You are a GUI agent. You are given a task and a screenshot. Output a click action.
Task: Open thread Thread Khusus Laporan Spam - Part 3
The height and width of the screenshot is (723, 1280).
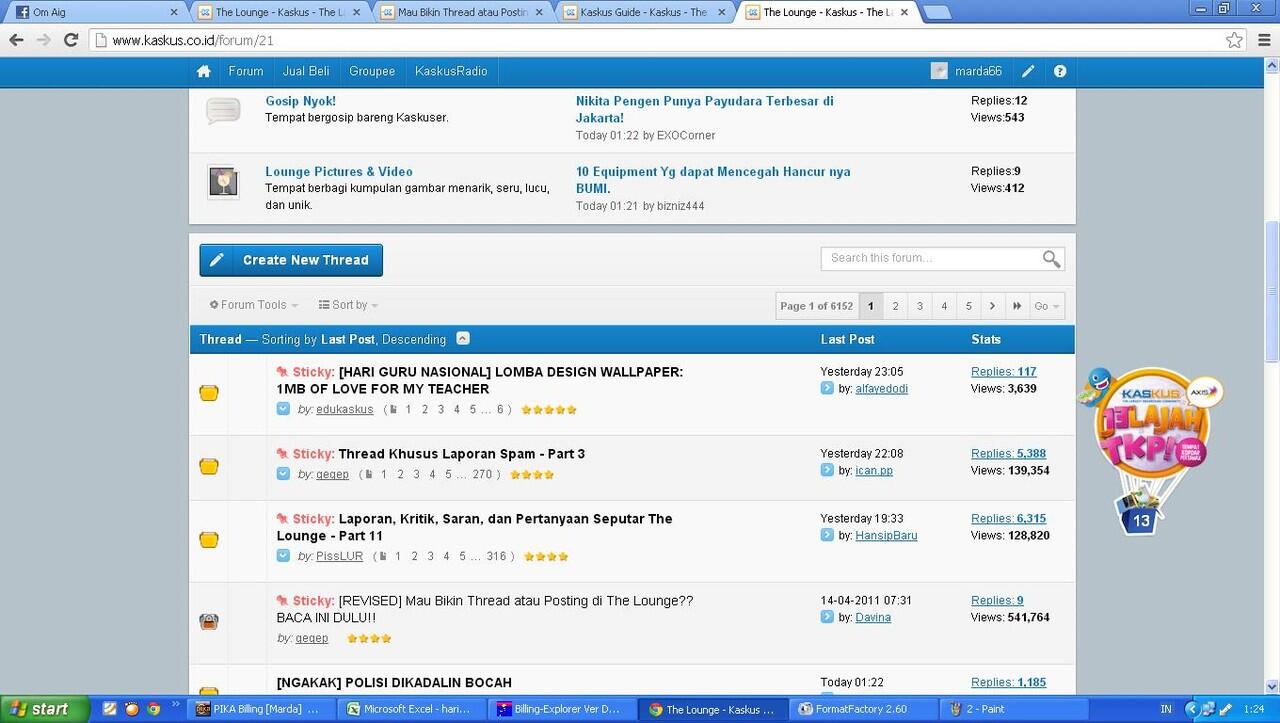click(462, 454)
